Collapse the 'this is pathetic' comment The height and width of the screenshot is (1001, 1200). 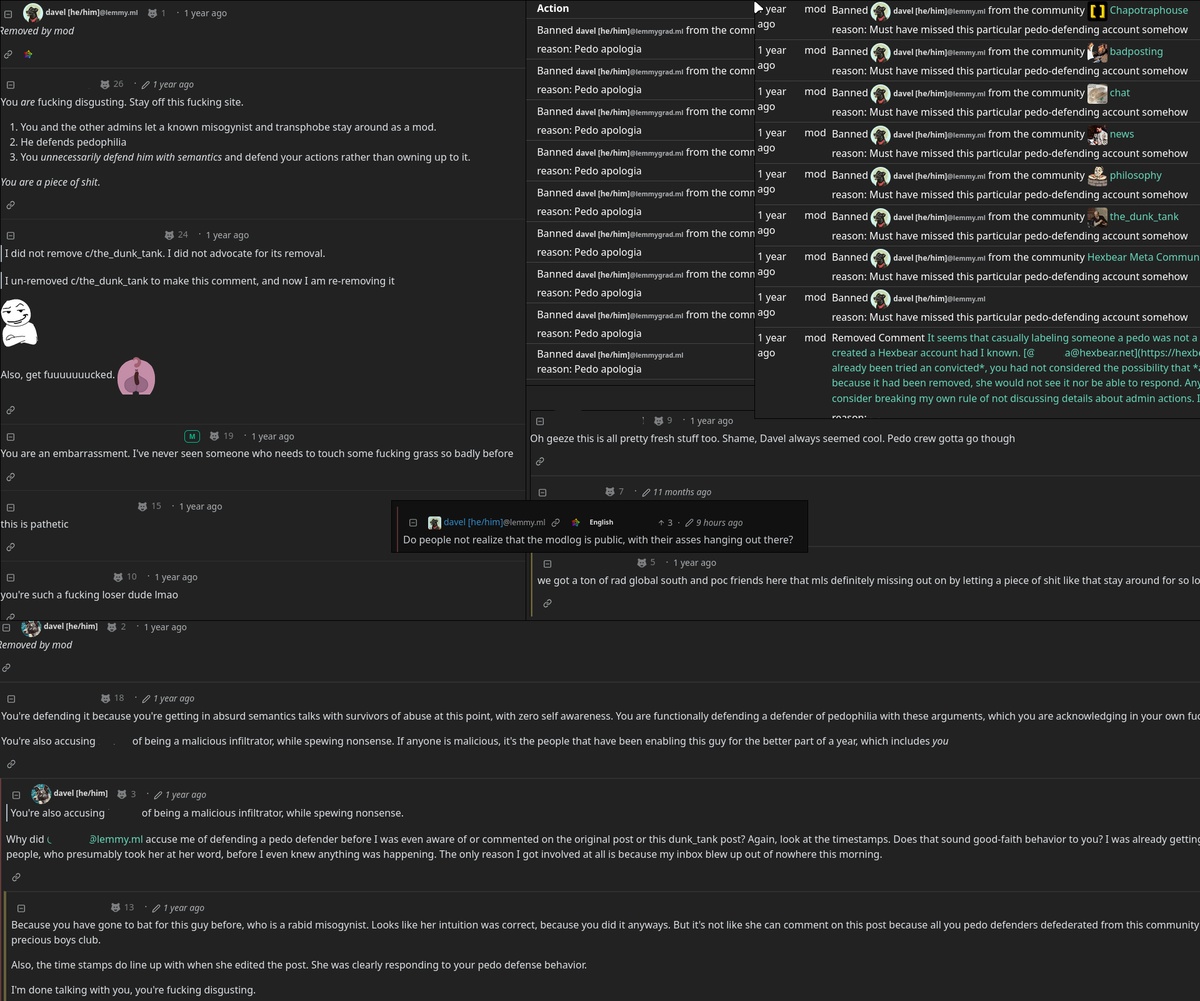(10, 507)
